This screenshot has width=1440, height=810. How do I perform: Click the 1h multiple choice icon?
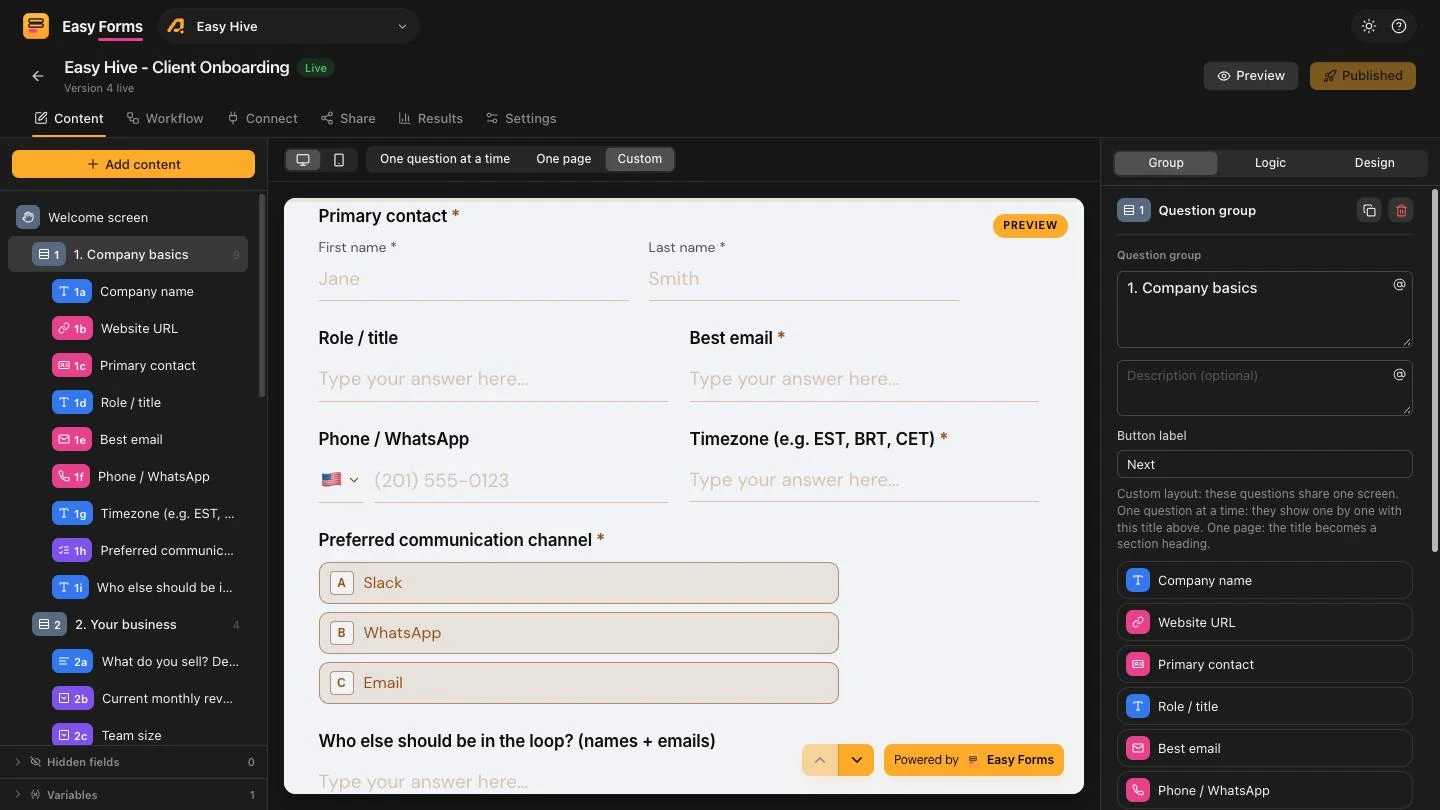(71, 550)
